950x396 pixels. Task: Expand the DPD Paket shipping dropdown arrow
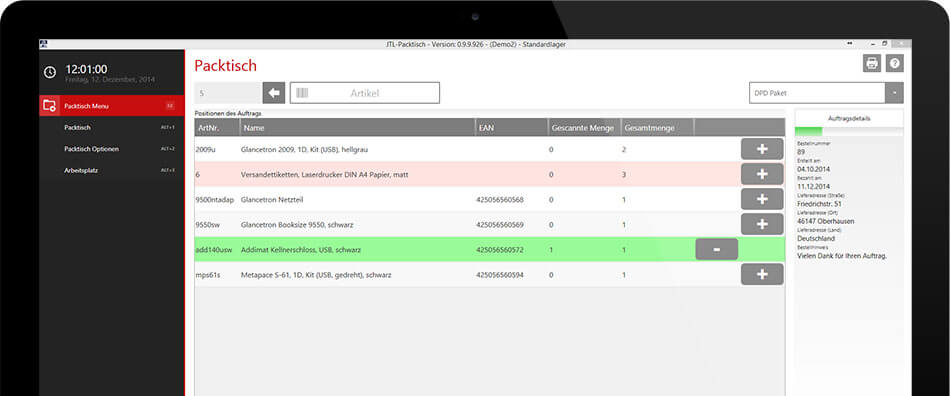point(895,93)
